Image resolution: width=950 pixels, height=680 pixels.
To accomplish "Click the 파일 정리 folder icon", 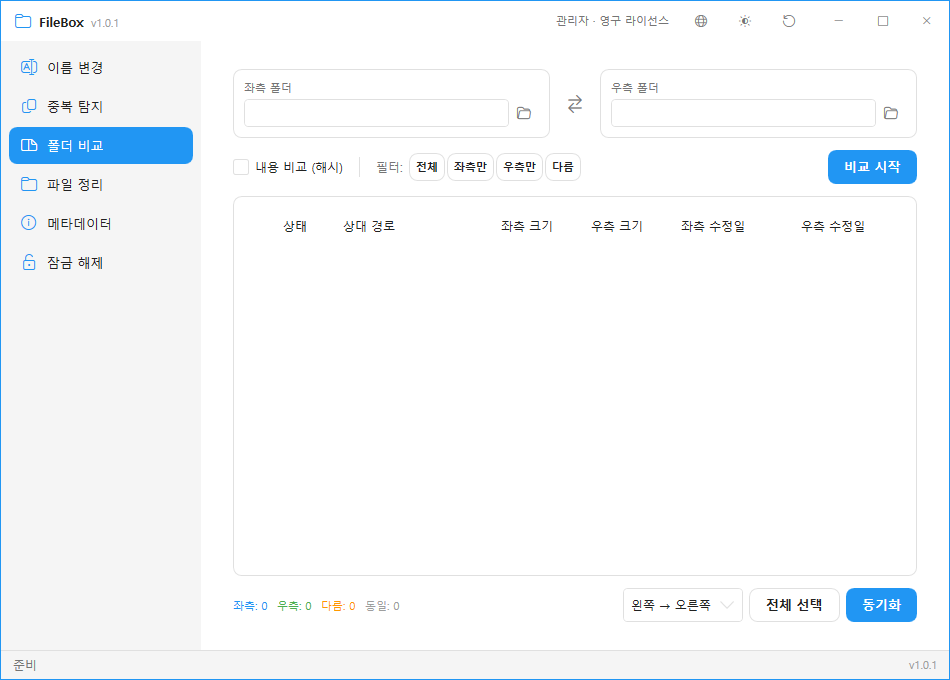I will click(x=29, y=184).
